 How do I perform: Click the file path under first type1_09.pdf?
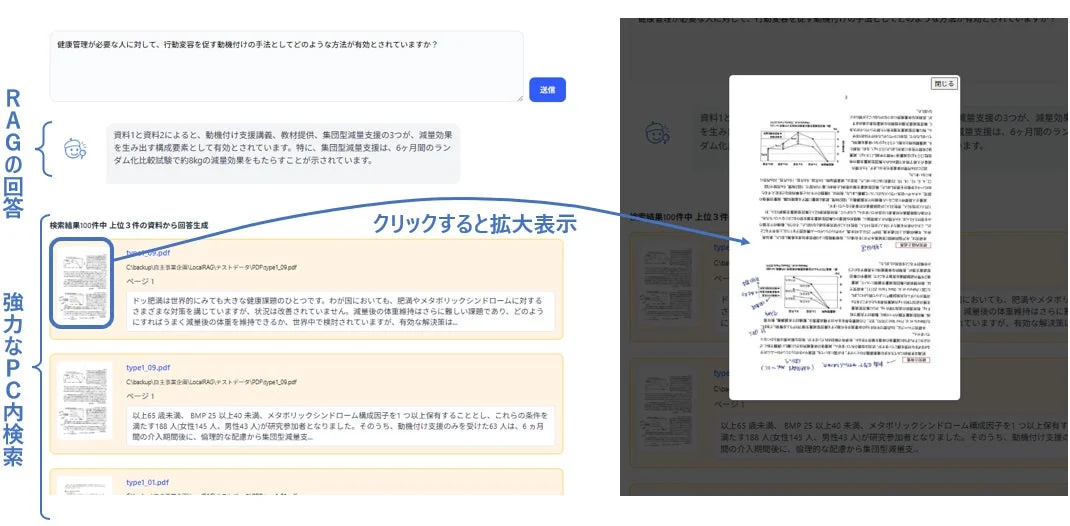pyautogui.click(x=212, y=267)
